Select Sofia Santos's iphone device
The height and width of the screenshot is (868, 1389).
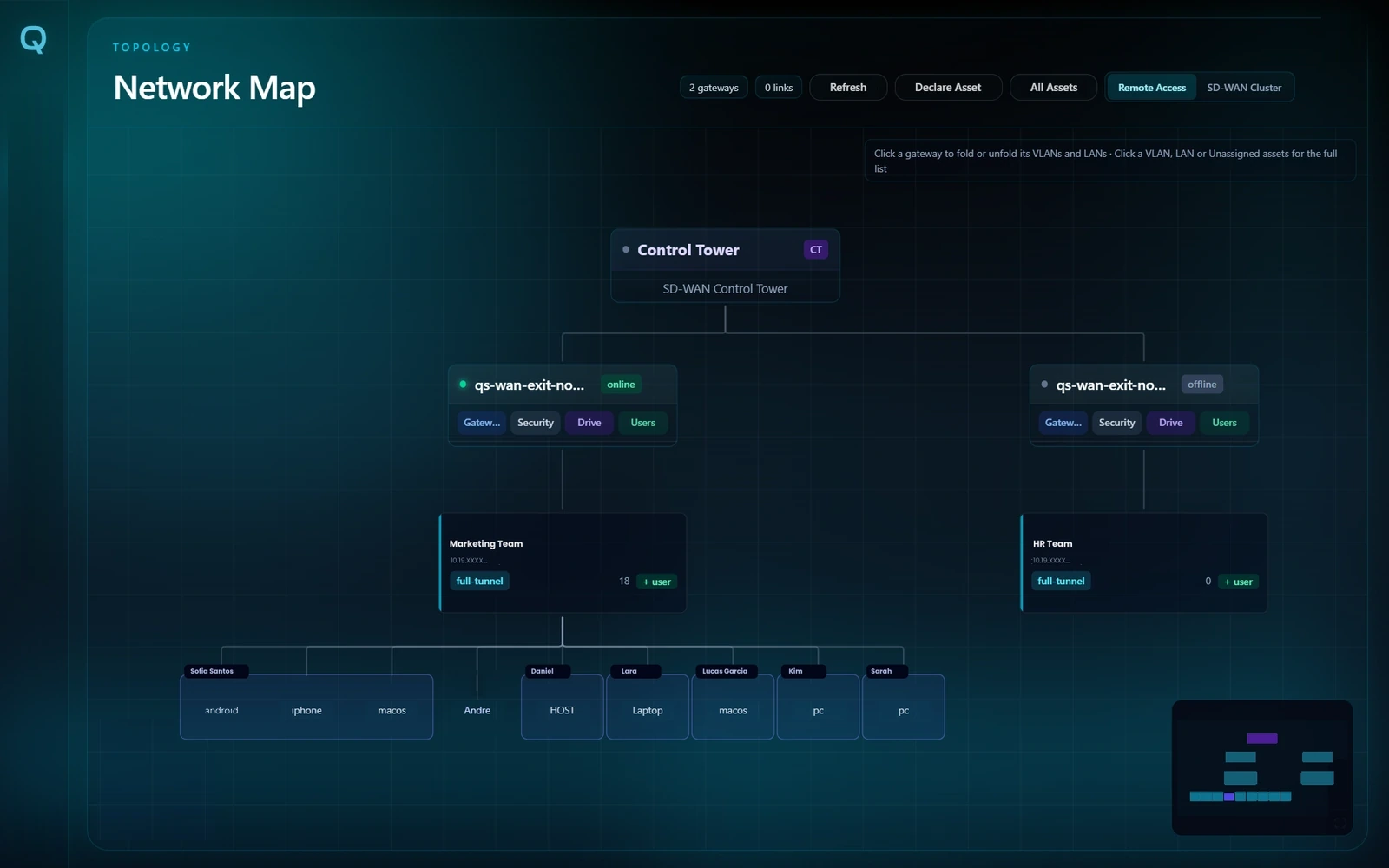pyautogui.click(x=306, y=710)
